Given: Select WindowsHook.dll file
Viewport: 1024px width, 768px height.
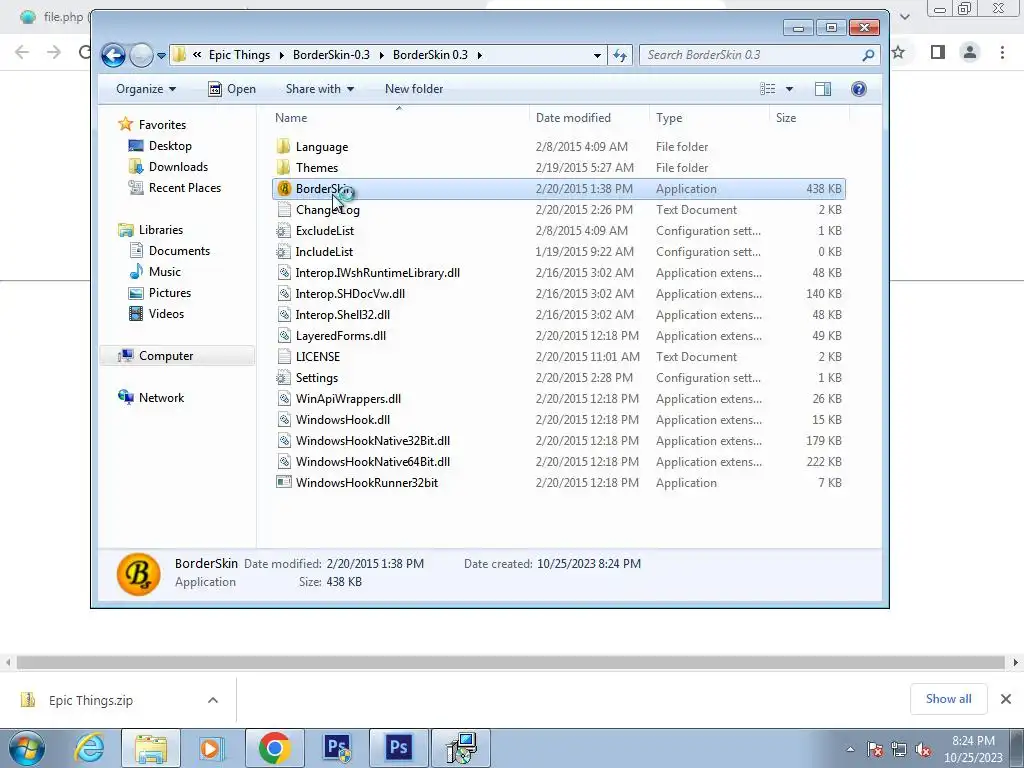Looking at the screenshot, I should 343,419.
